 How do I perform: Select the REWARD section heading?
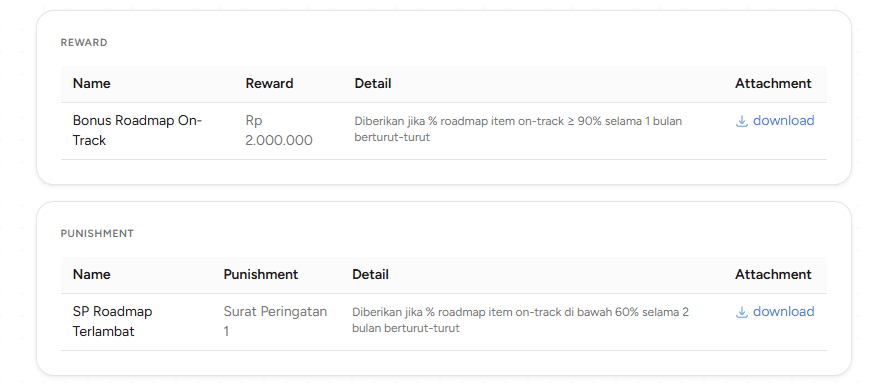84,42
